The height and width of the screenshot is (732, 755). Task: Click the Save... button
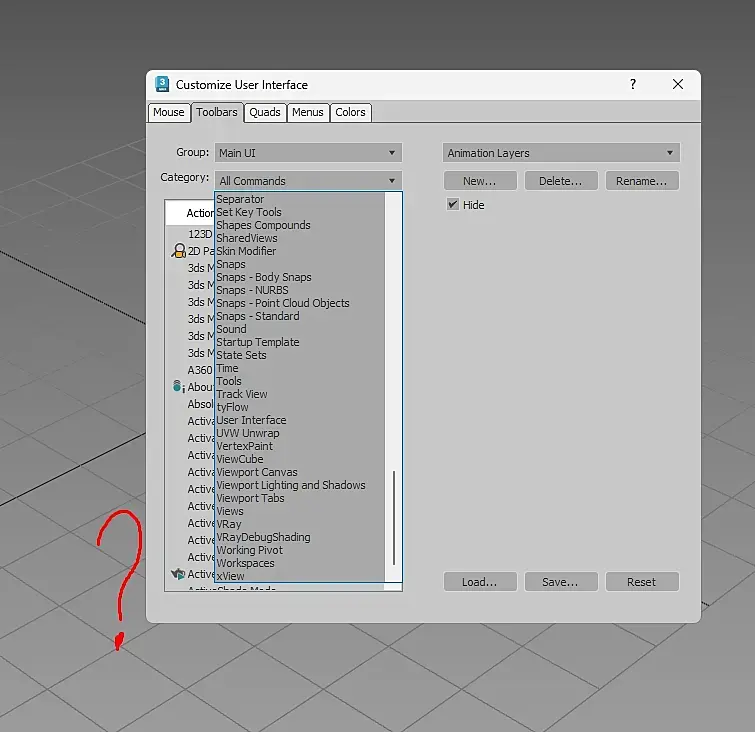[560, 582]
